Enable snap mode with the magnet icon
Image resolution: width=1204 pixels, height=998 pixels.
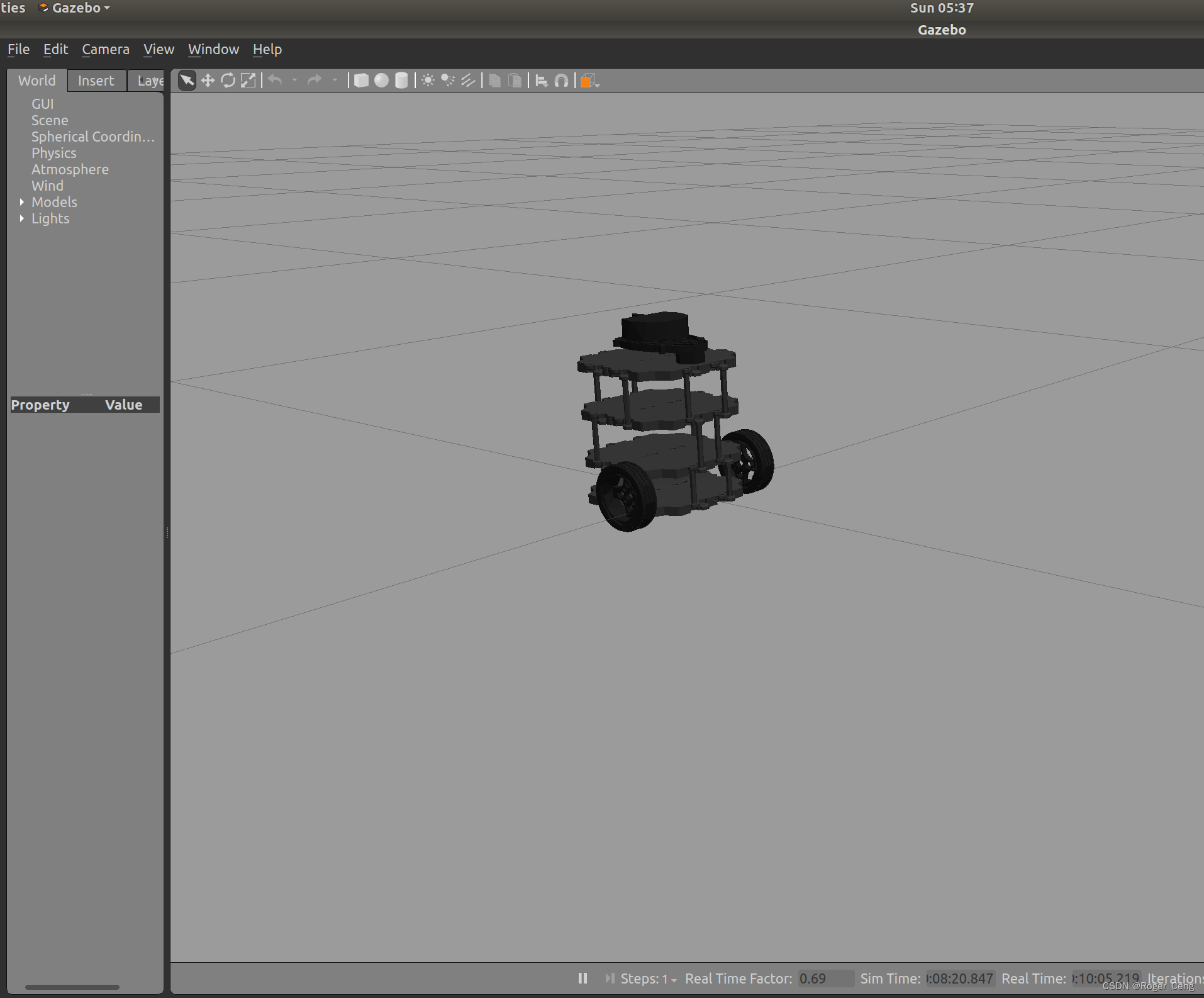pyautogui.click(x=561, y=81)
